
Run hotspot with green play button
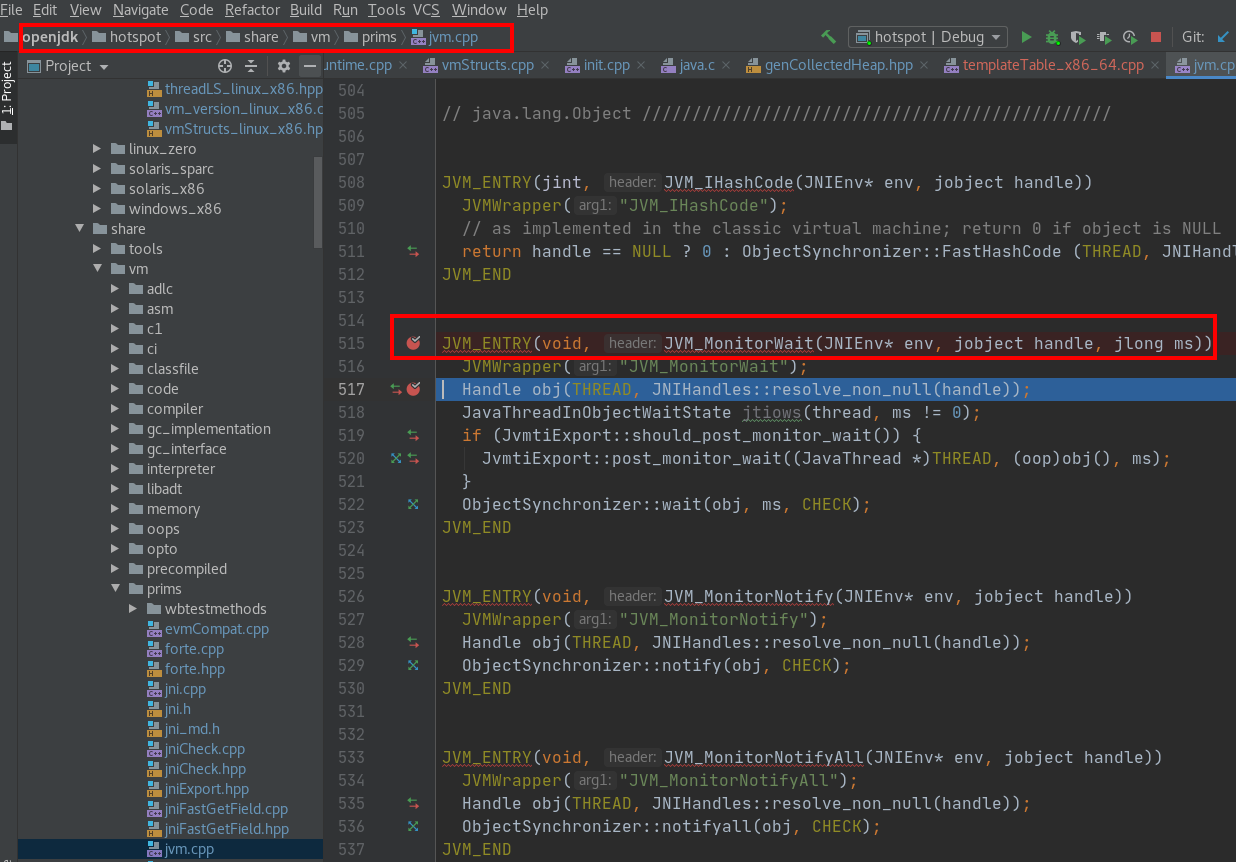(1026, 37)
